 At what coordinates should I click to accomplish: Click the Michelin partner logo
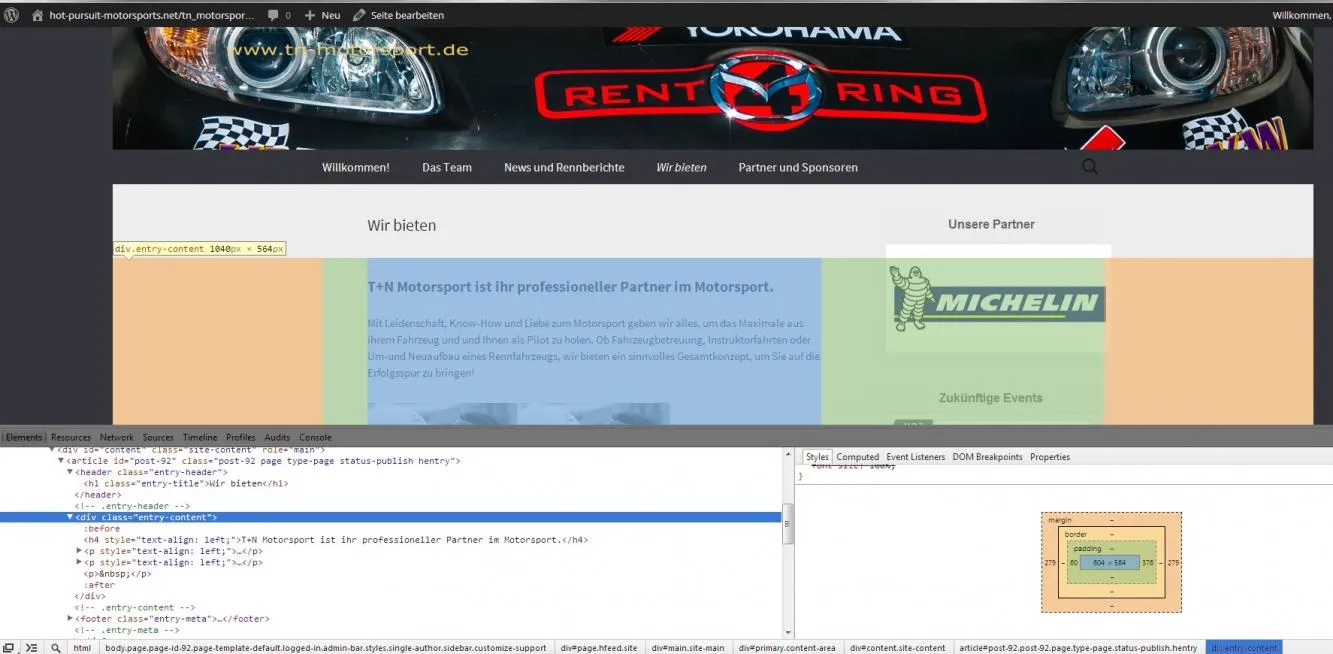[x=997, y=299]
